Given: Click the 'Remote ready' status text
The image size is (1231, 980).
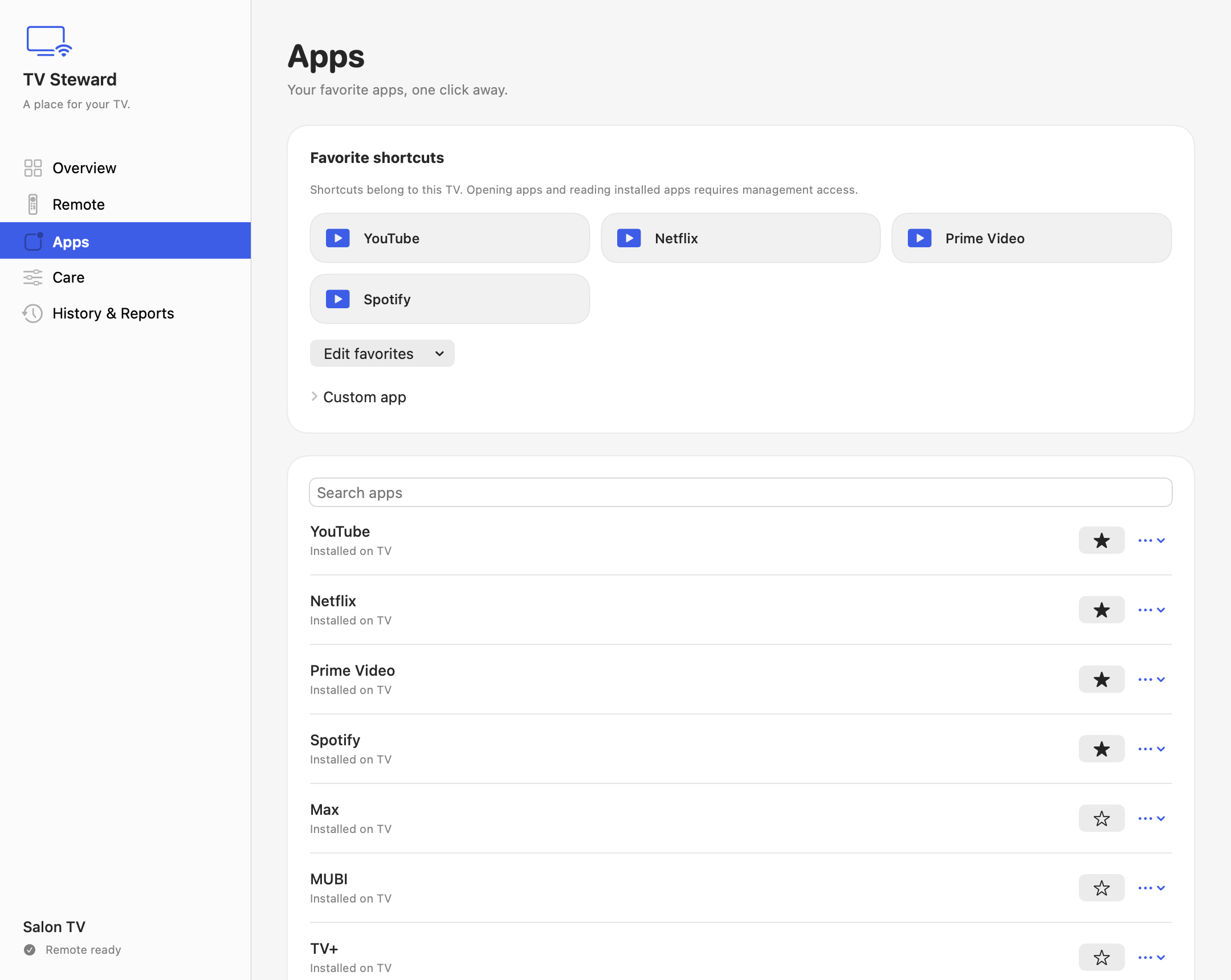Looking at the screenshot, I should pos(83,950).
